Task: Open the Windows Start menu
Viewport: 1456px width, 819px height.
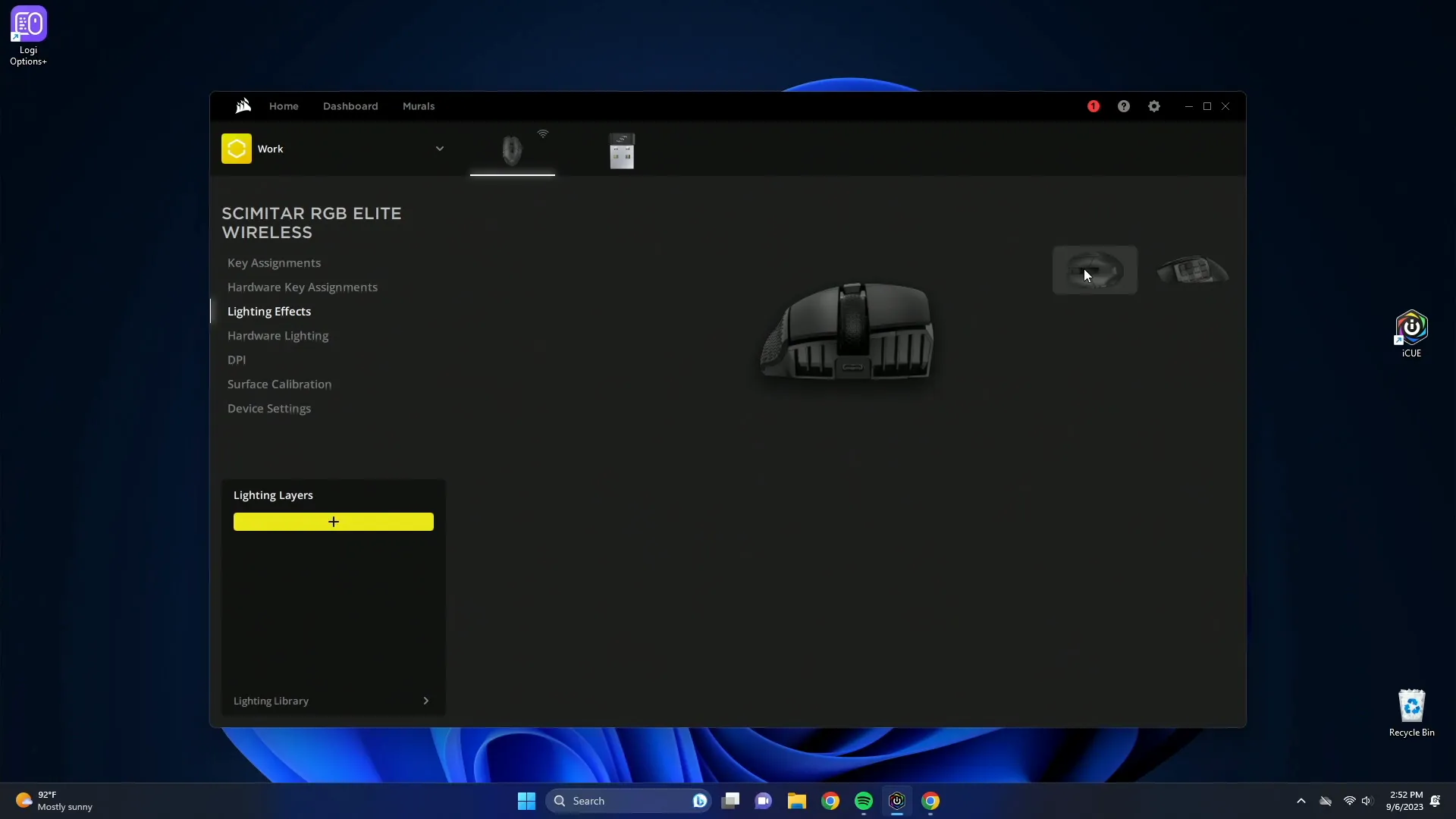Action: tap(526, 801)
